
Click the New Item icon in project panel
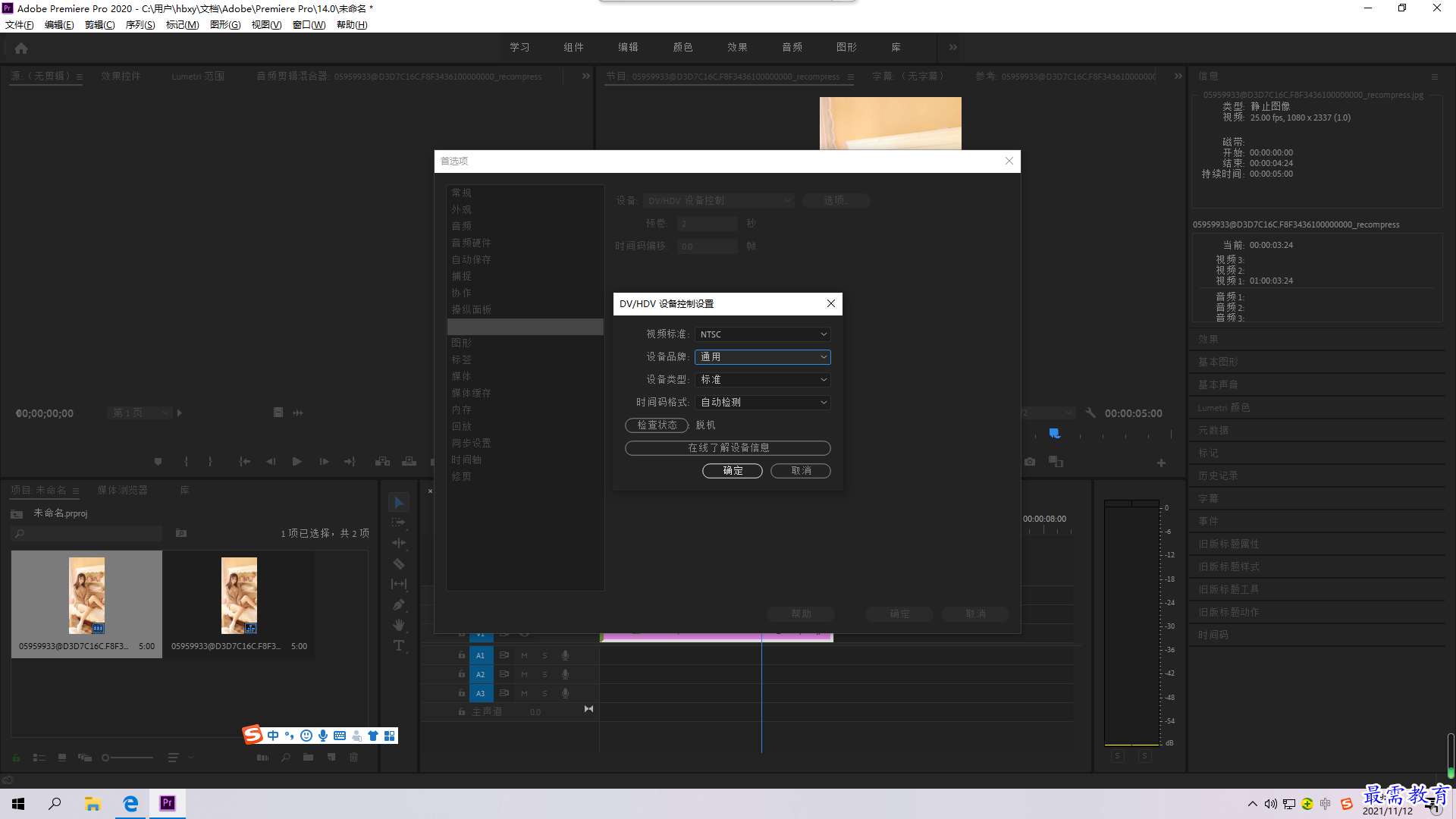point(331,758)
